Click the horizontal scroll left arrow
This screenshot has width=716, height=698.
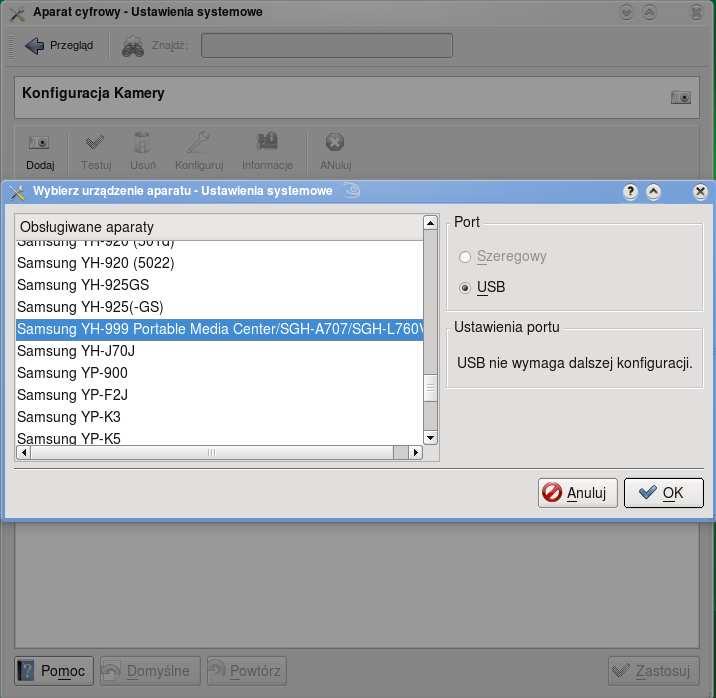pos(23,453)
